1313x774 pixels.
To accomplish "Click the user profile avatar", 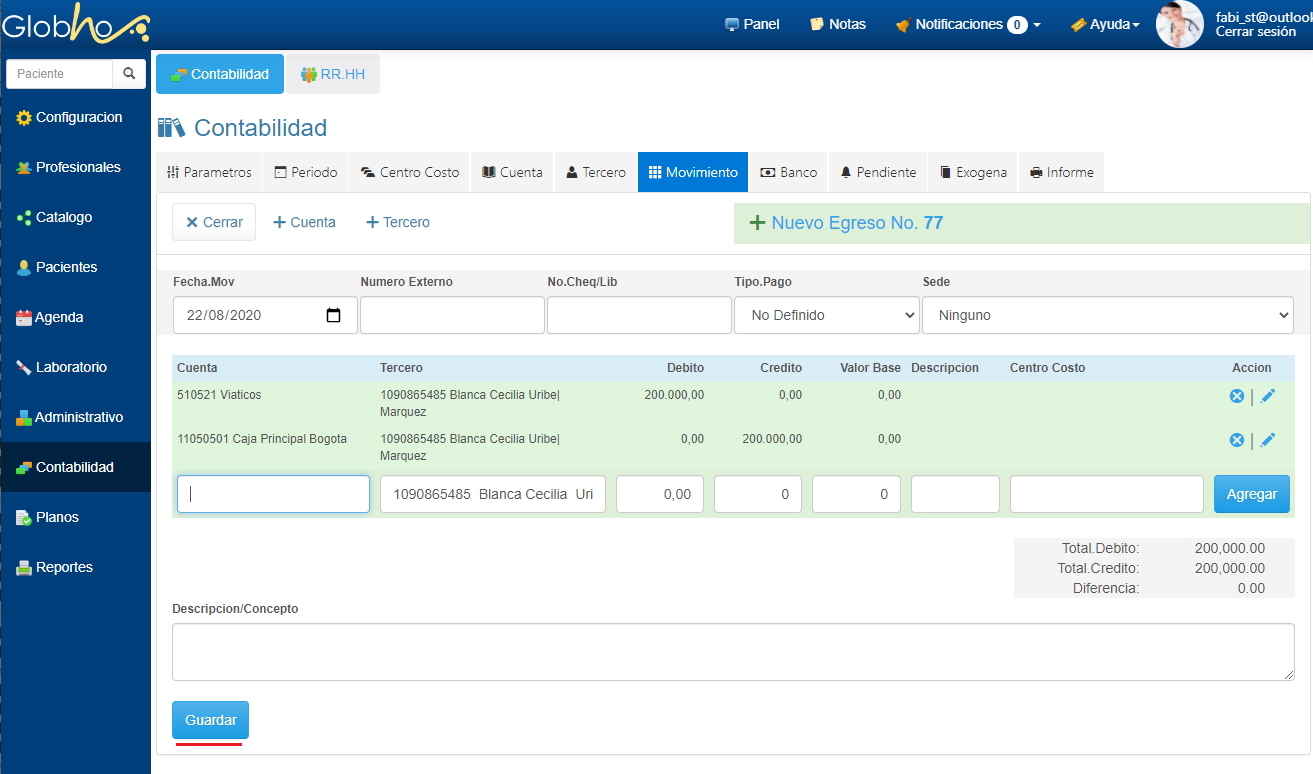I will [1179, 24].
